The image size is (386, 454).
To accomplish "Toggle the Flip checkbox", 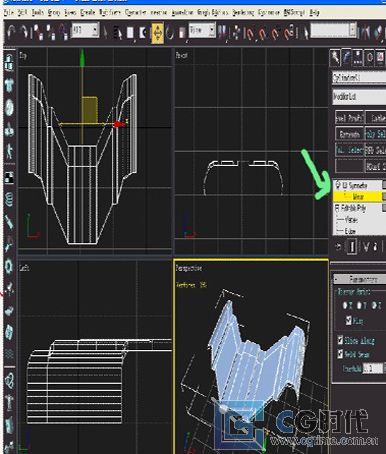I will pos(349,321).
